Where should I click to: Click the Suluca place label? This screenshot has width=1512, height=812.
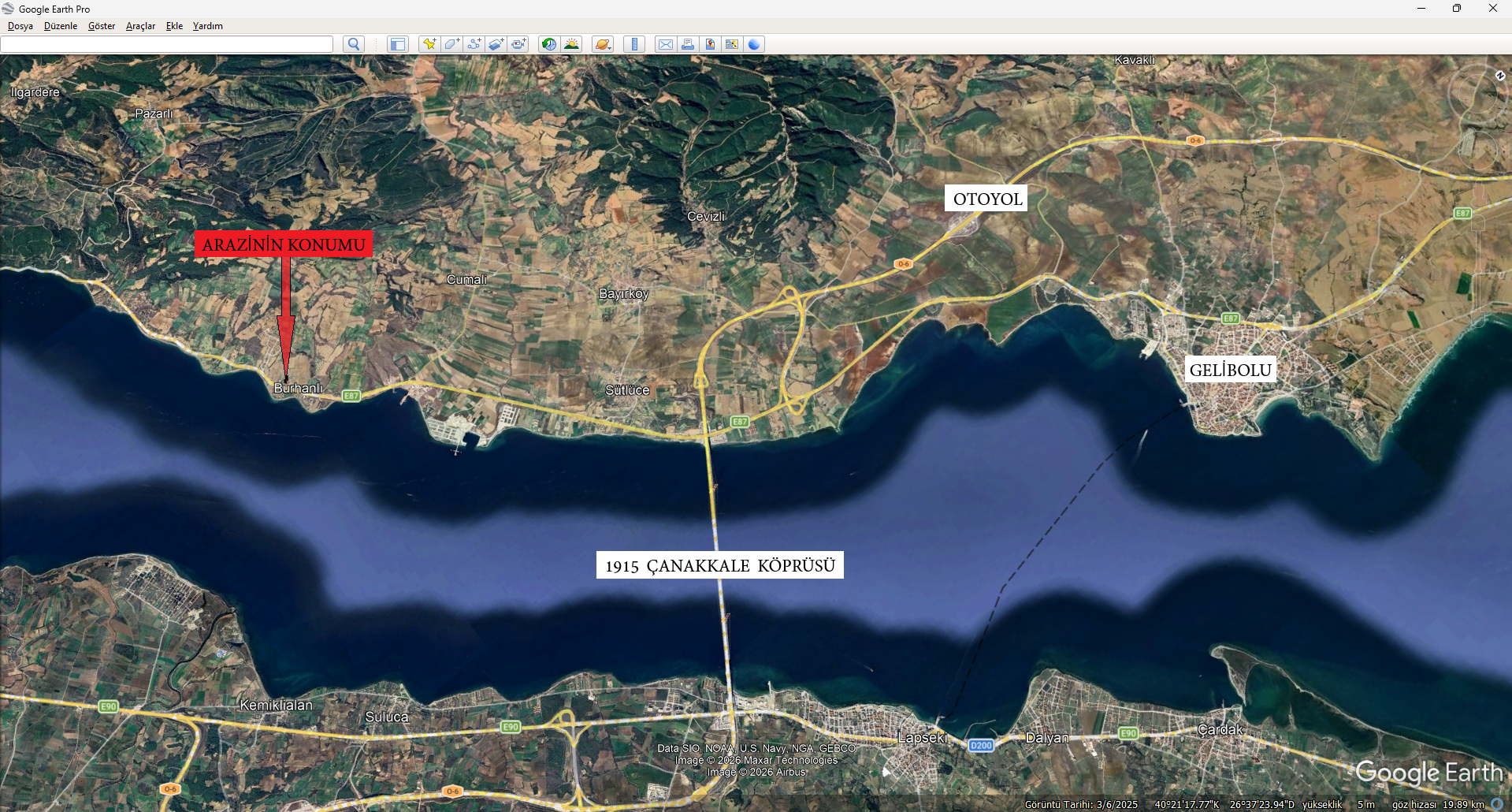click(x=387, y=717)
